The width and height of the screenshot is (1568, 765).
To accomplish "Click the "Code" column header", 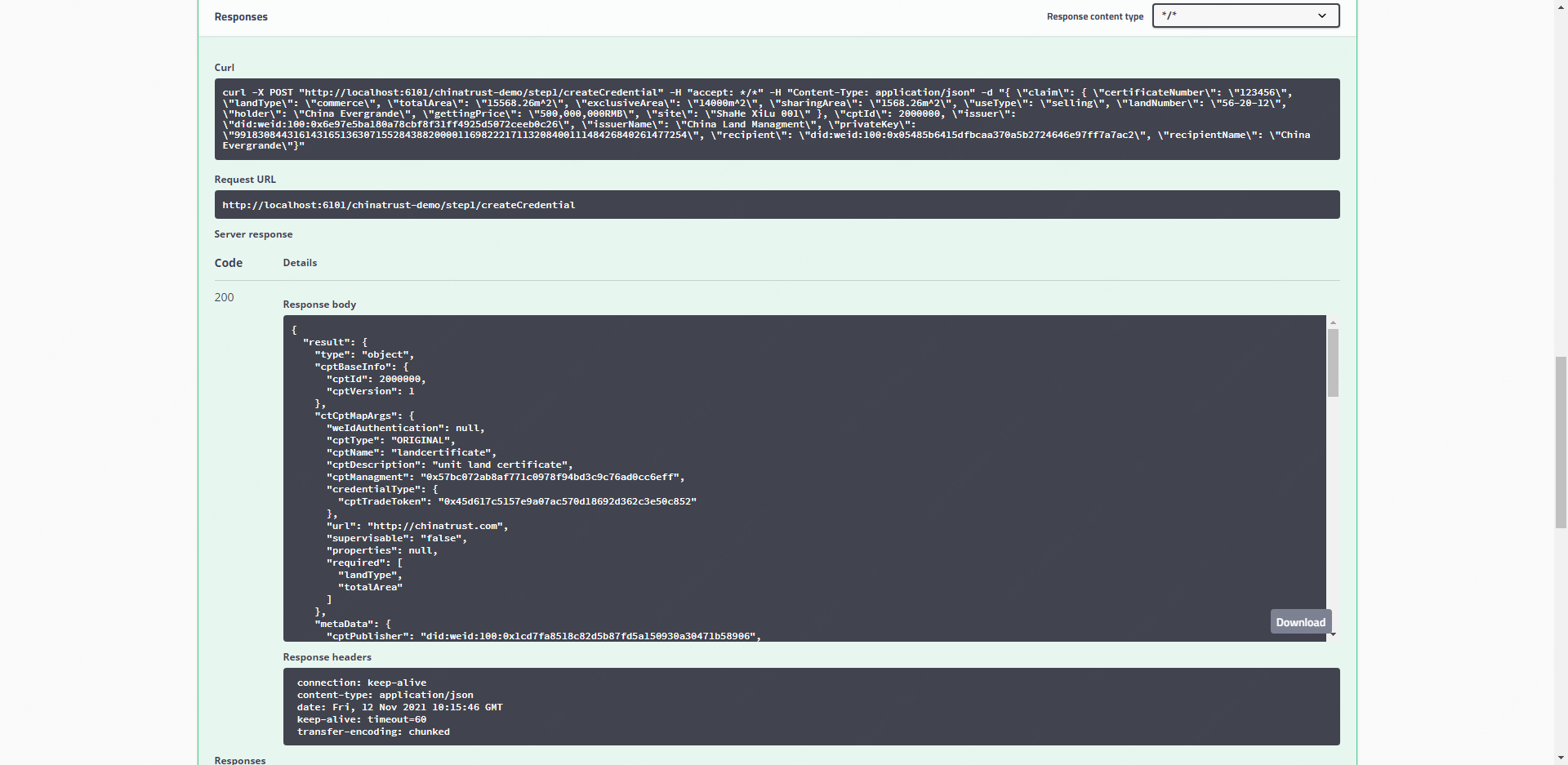I will pyautogui.click(x=229, y=263).
